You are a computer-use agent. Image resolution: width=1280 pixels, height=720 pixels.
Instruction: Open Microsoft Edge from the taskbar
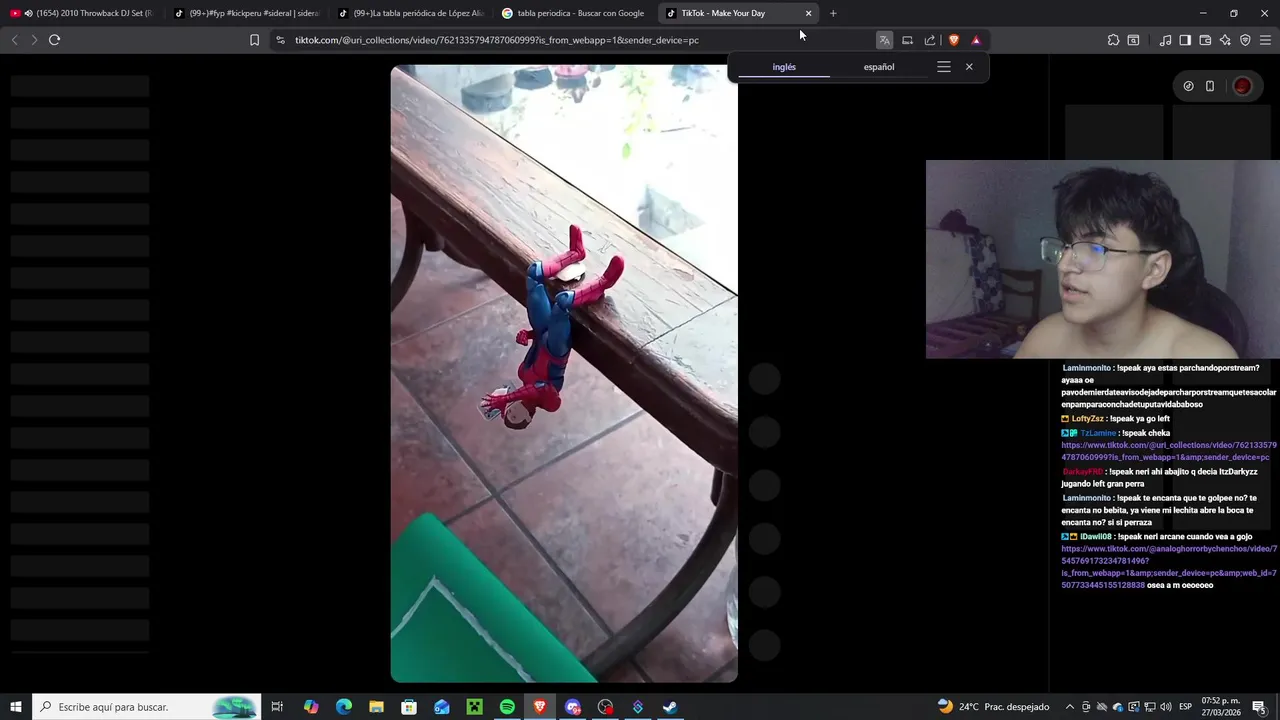point(343,707)
